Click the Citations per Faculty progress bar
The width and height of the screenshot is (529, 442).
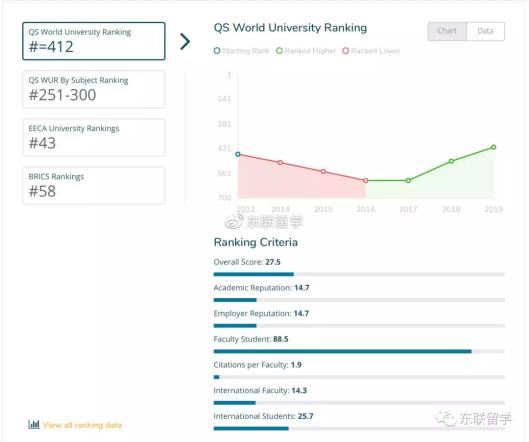[359, 377]
